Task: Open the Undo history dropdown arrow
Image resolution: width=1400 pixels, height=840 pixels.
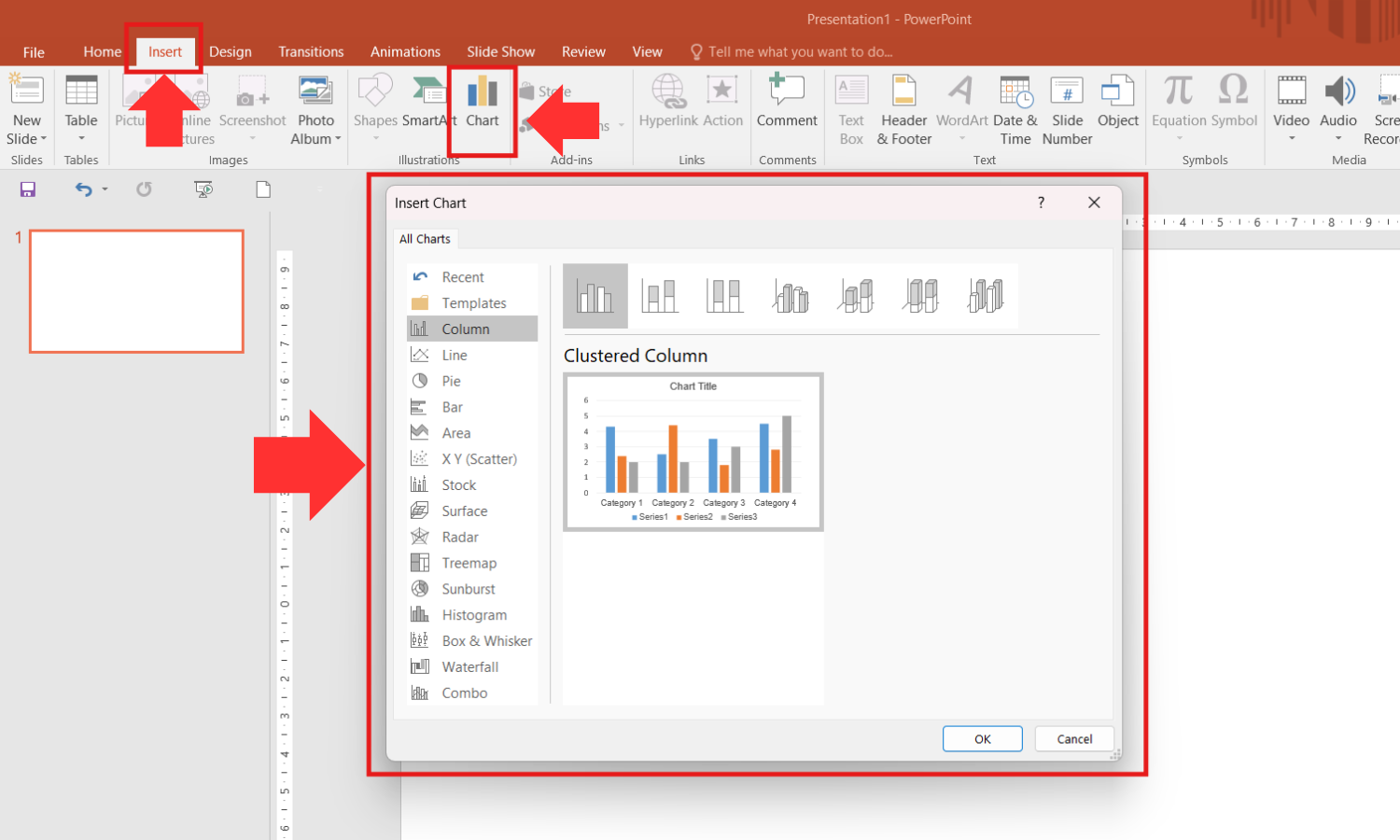Action: (105, 189)
